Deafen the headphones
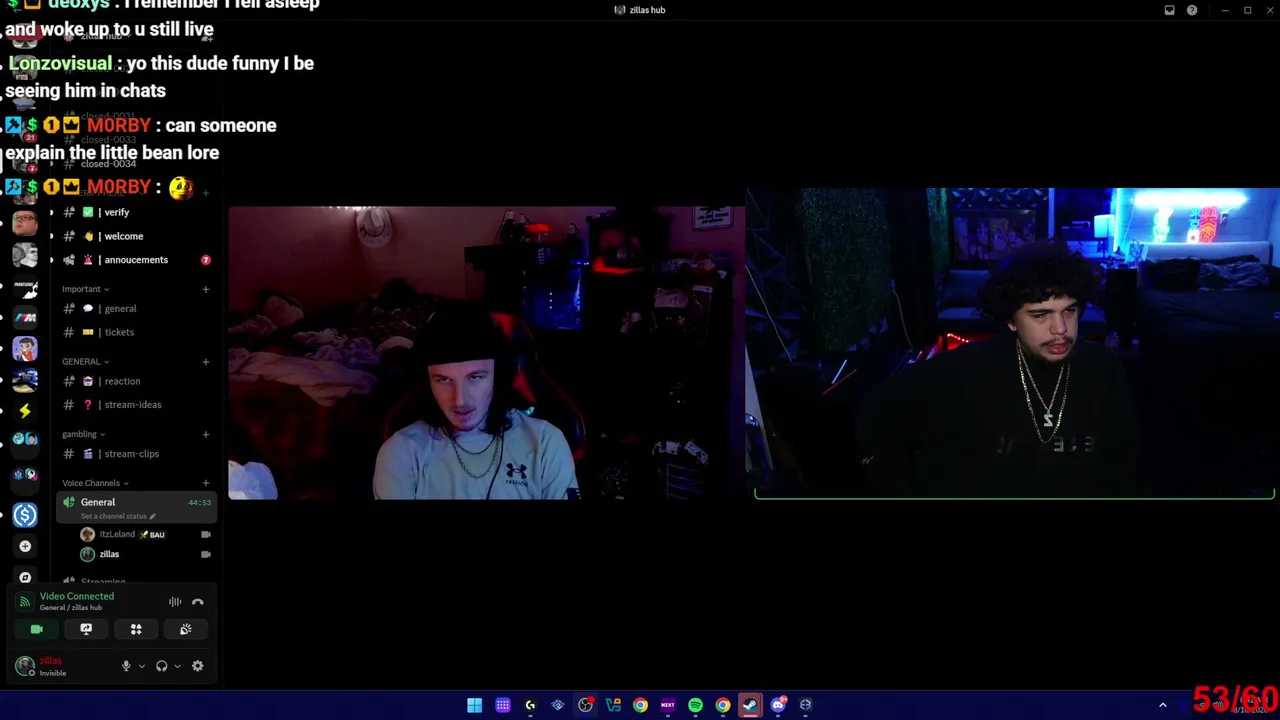The image size is (1280, 720). 161,666
